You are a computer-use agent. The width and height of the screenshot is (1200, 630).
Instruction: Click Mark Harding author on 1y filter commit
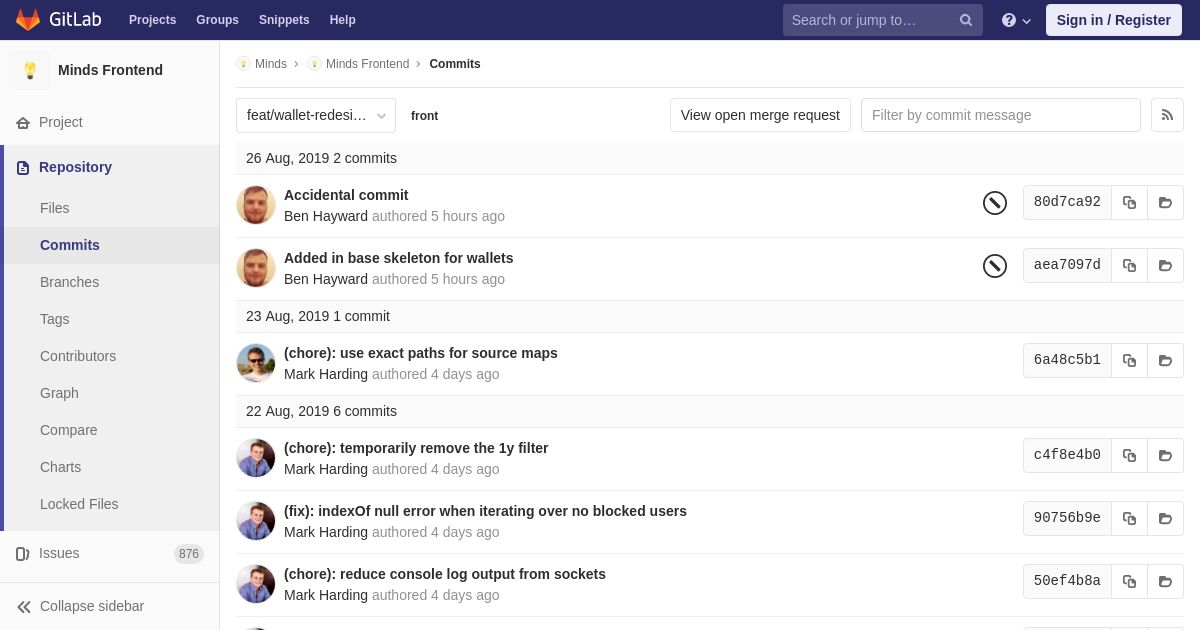tap(326, 469)
